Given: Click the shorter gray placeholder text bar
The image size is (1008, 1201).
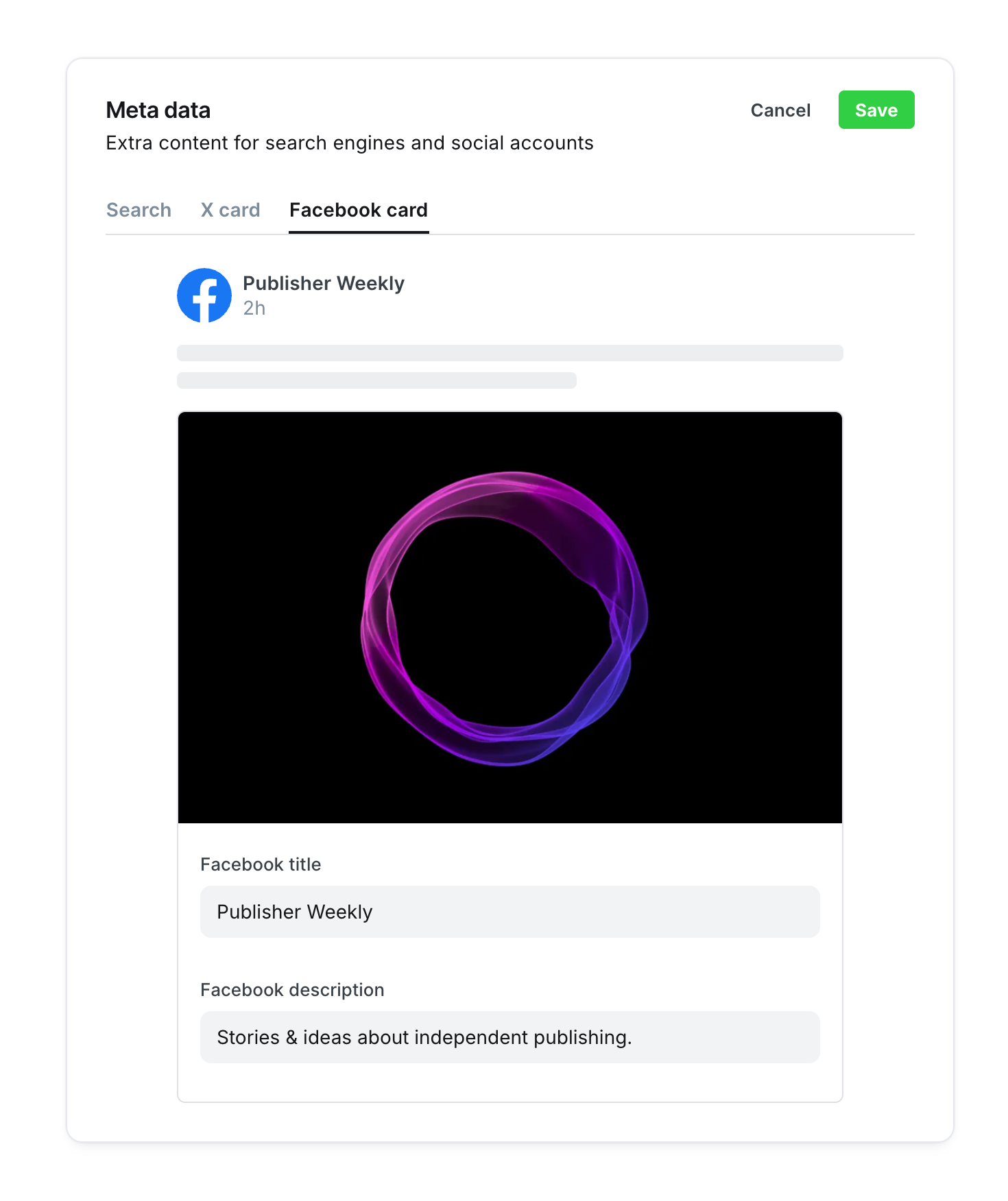Looking at the screenshot, I should coord(376,380).
